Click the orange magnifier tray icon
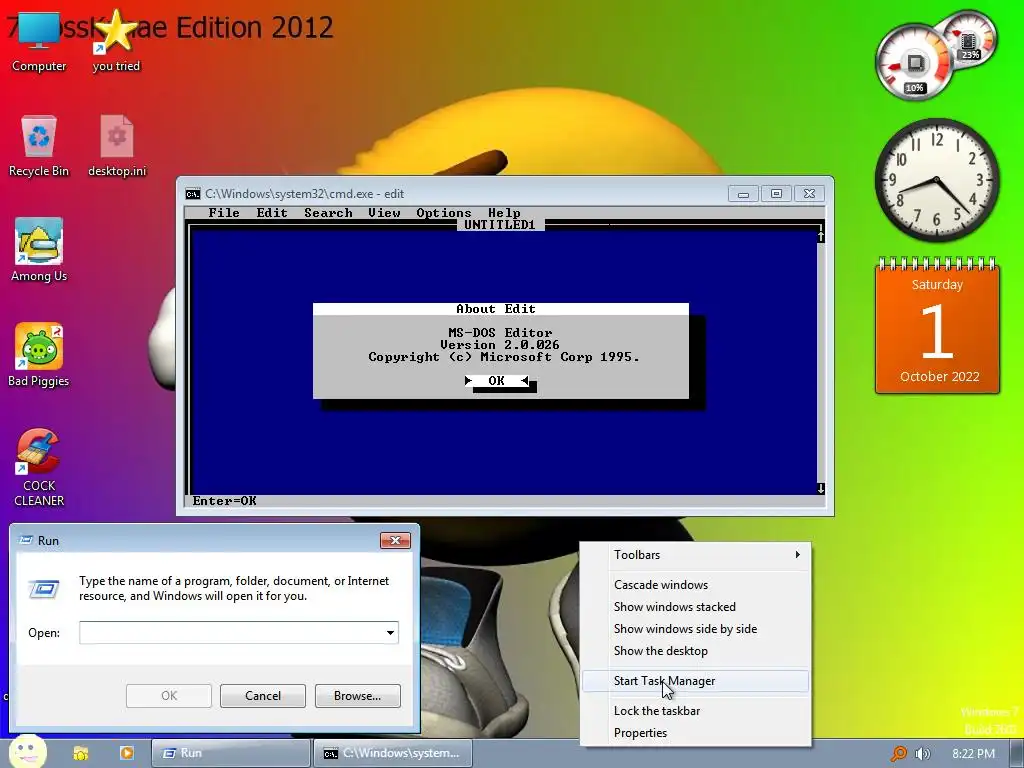Screen dimensions: 1024x768 tap(899, 754)
